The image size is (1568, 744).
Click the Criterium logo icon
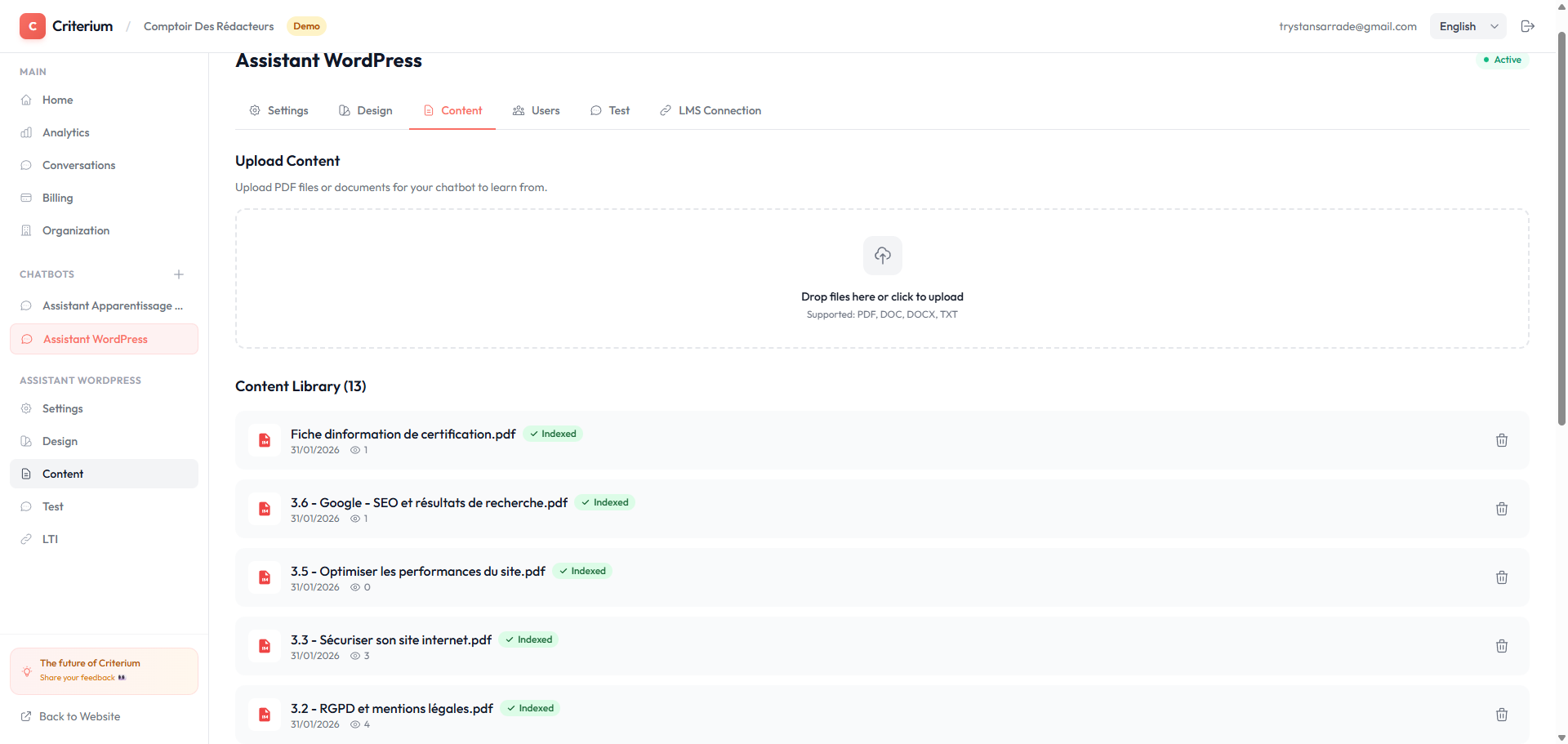[33, 26]
